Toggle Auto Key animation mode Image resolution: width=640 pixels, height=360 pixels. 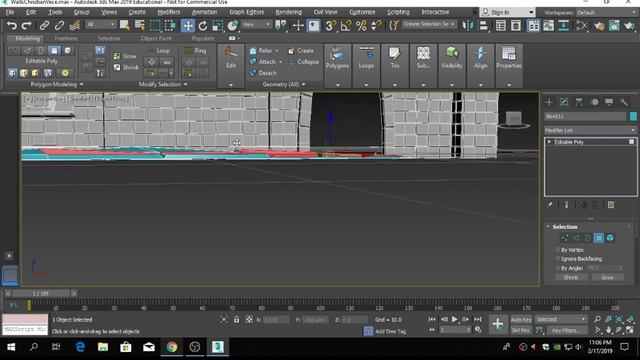(x=521, y=319)
